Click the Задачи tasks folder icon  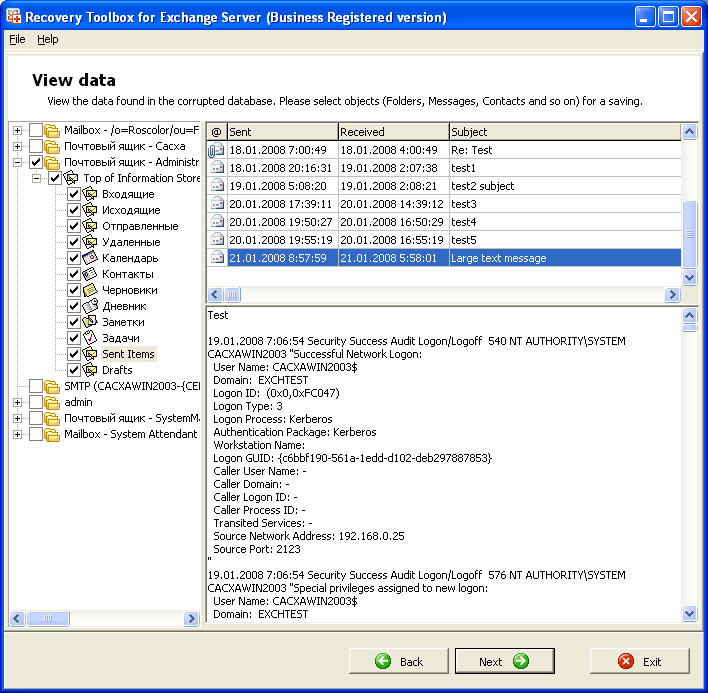[90, 338]
